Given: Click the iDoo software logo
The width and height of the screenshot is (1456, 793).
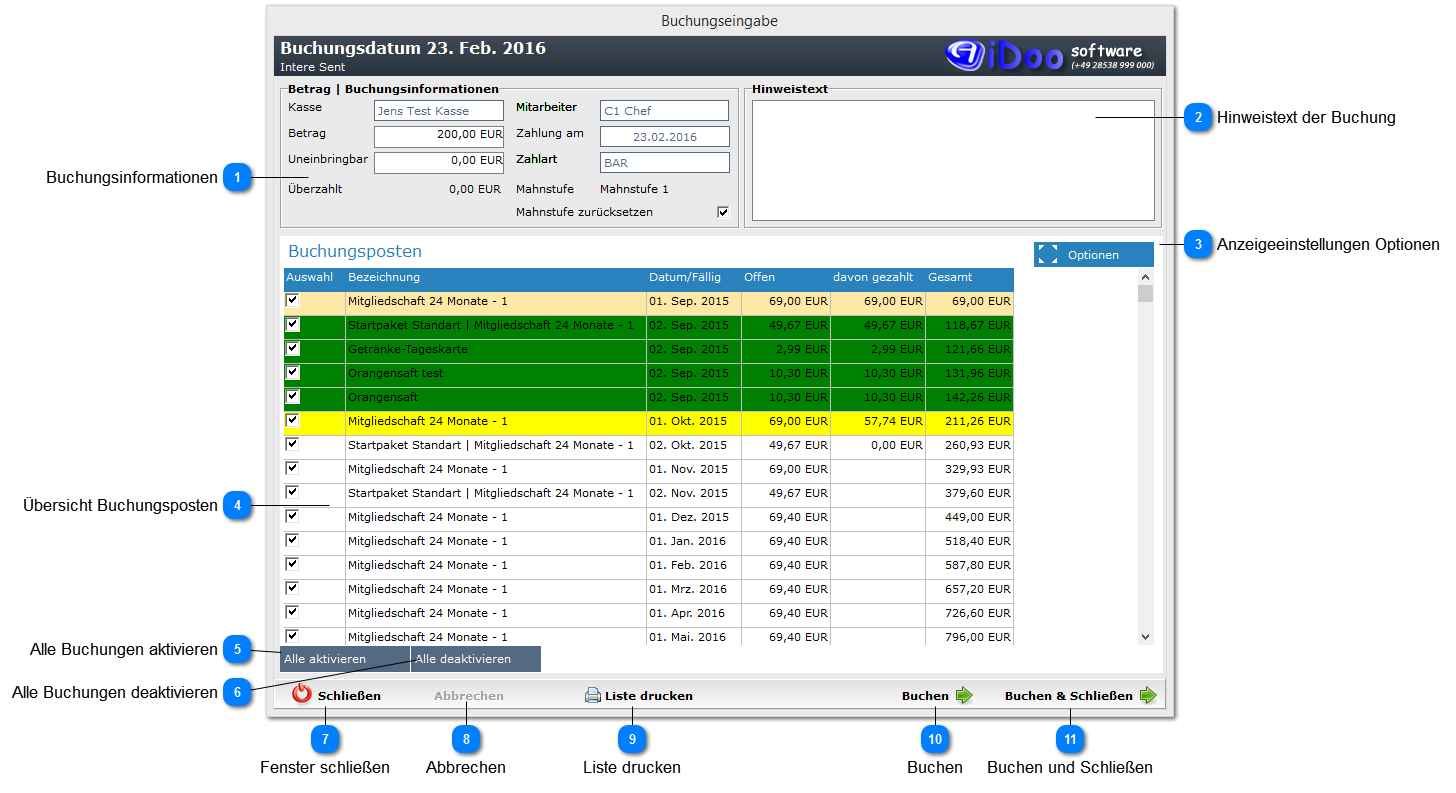Looking at the screenshot, I should pyautogui.click(x=1050, y=56).
